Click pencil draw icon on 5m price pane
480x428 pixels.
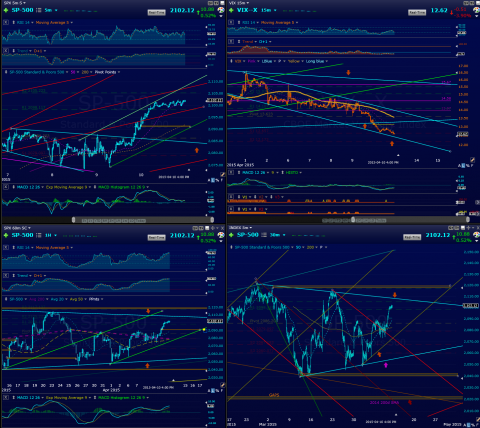[x=222, y=175]
